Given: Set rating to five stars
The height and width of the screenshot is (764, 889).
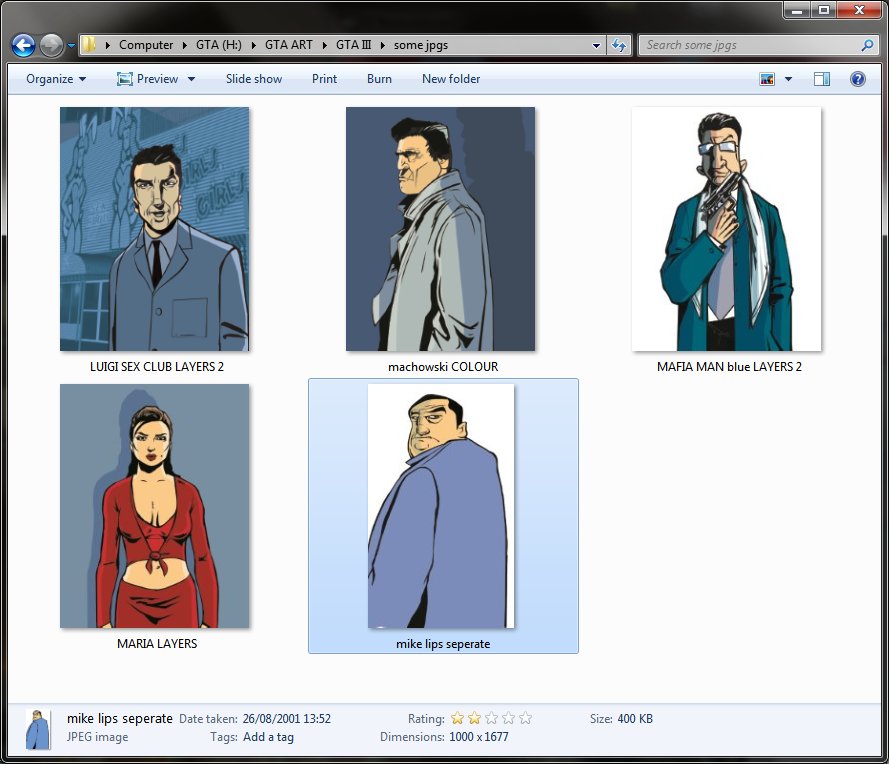Looking at the screenshot, I should click(526, 718).
